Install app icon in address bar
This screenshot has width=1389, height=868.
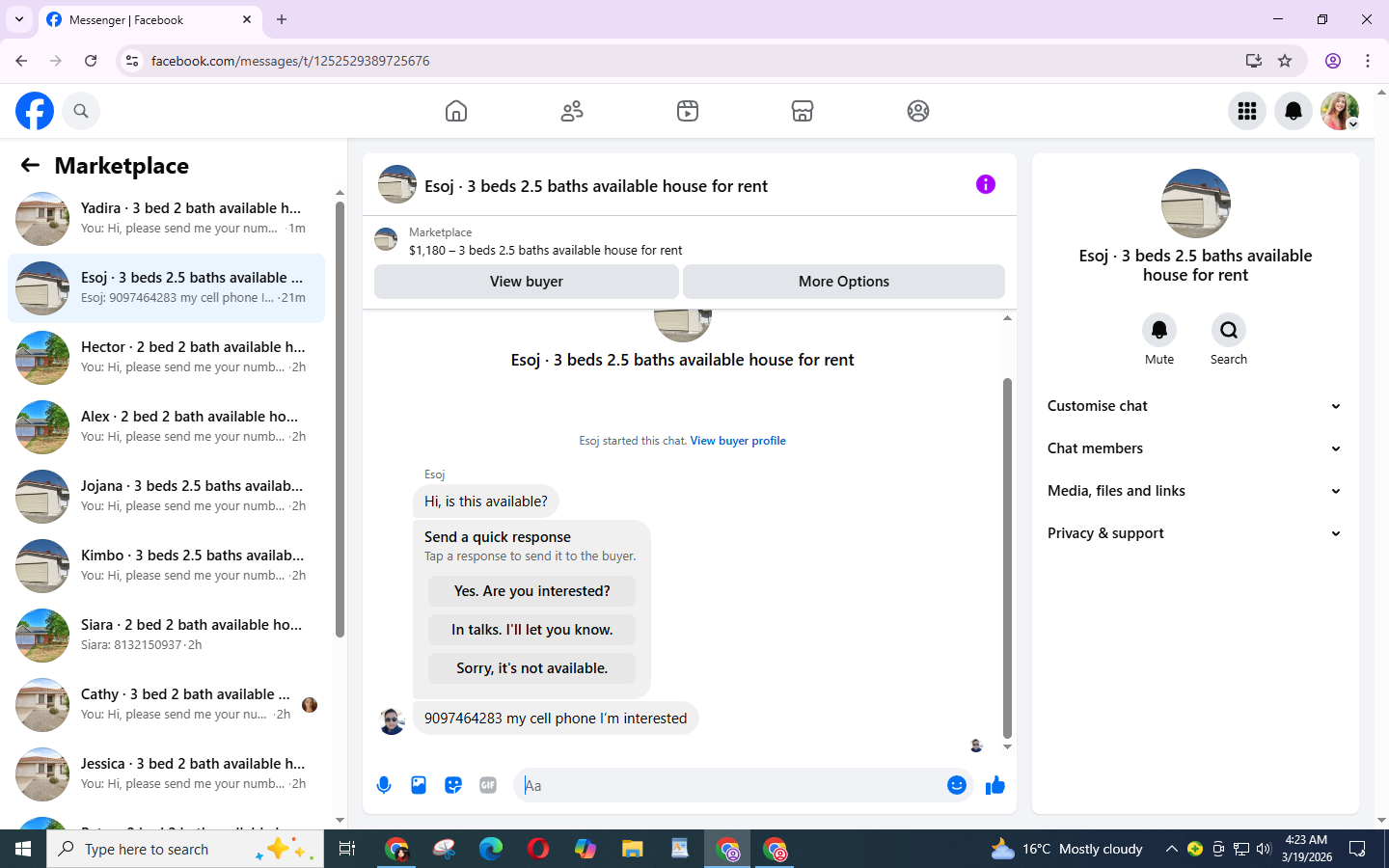click(x=1254, y=61)
